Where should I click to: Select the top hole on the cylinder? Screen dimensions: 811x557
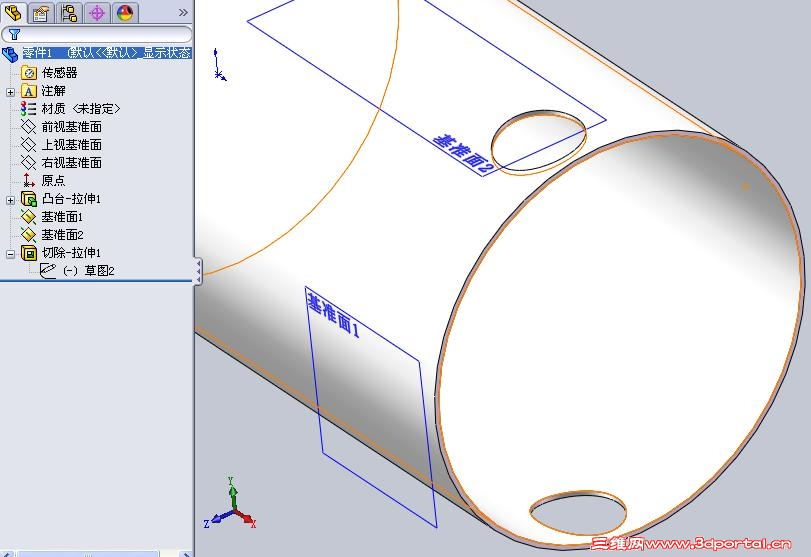click(x=538, y=142)
